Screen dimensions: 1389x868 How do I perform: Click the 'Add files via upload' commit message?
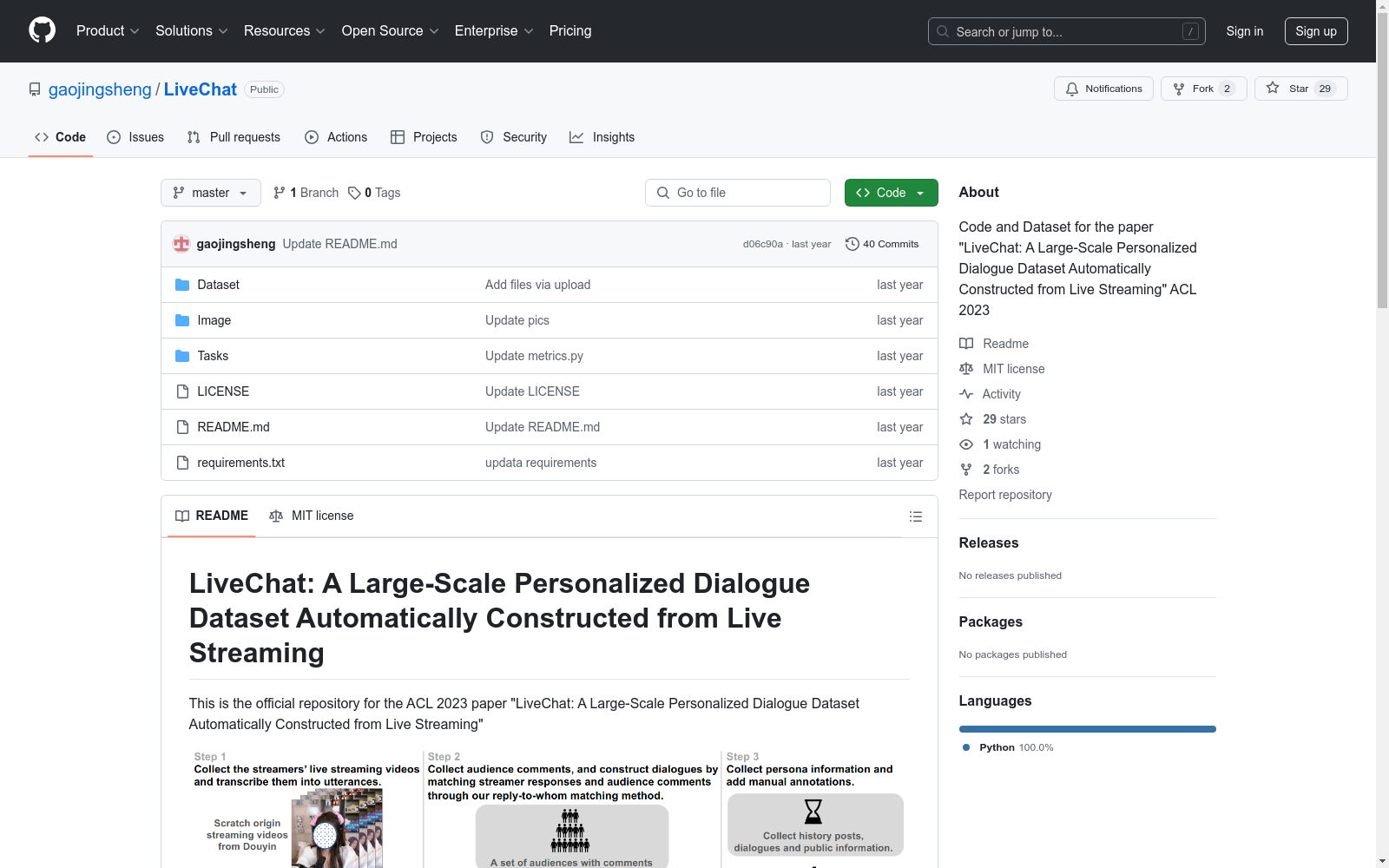tap(537, 285)
